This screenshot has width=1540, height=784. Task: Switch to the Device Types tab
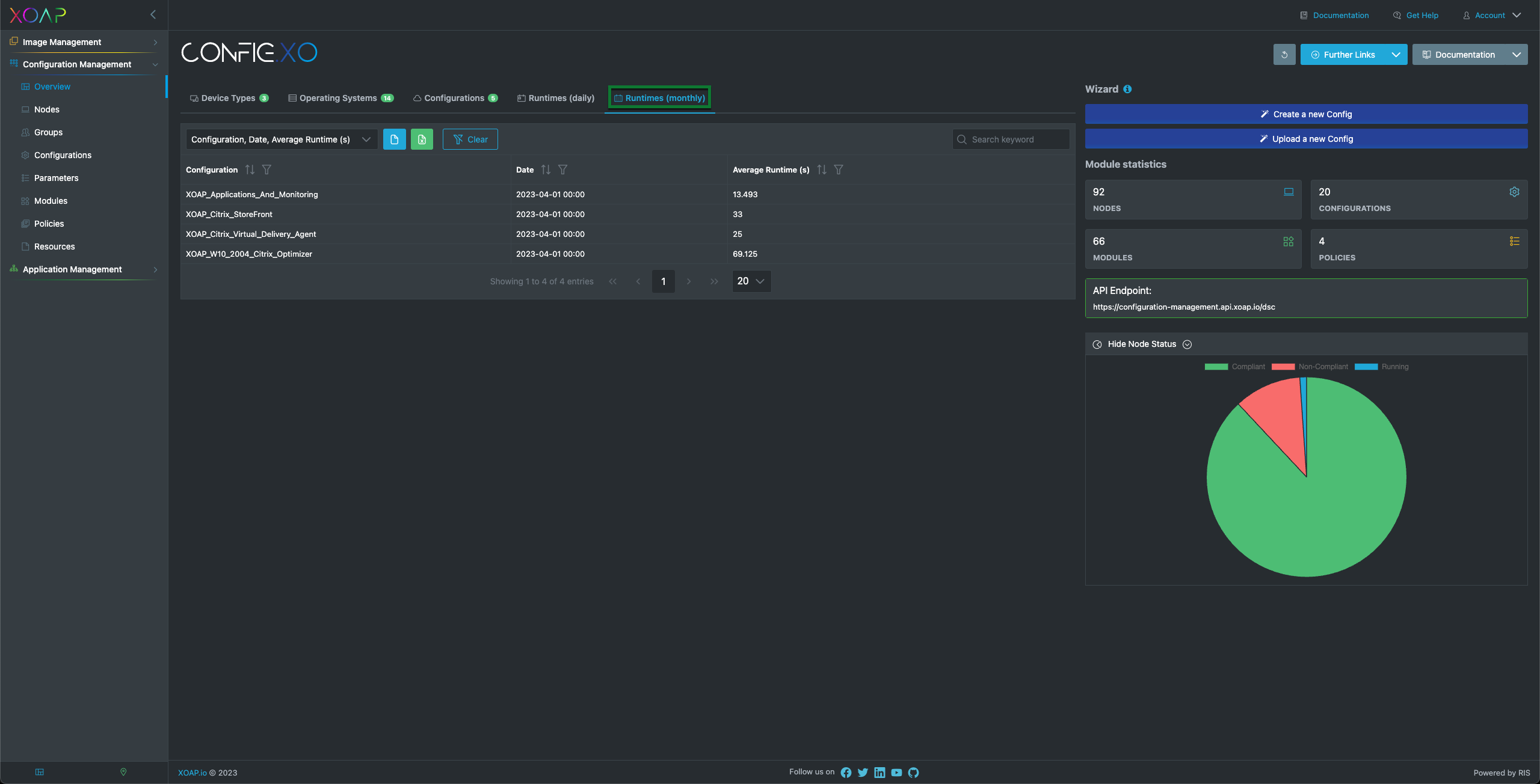(x=229, y=98)
